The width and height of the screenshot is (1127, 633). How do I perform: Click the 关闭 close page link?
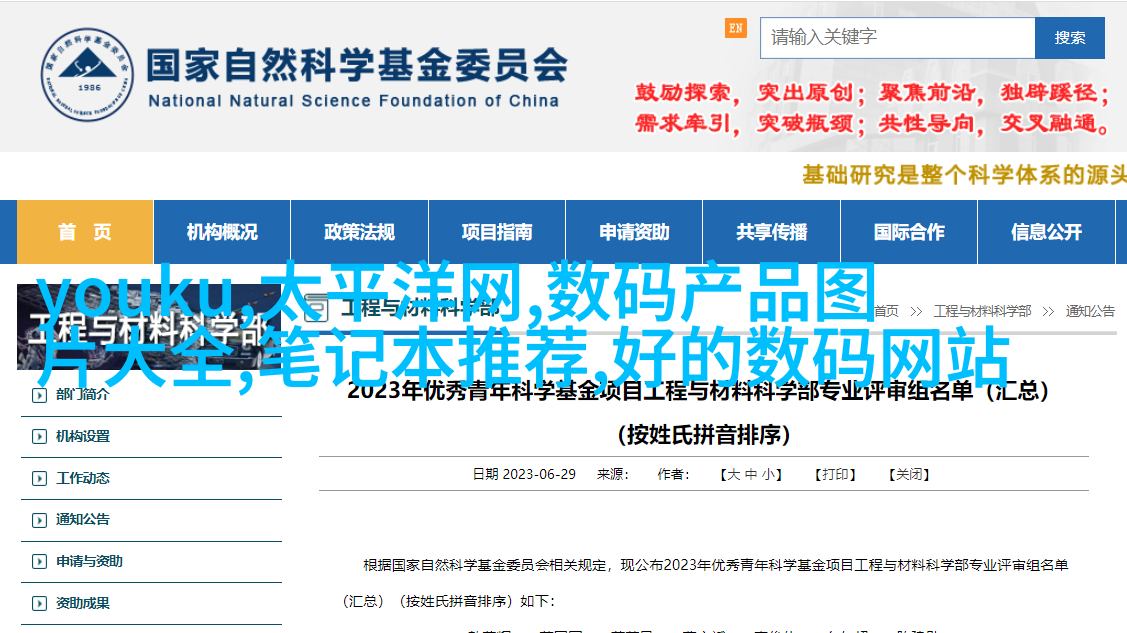click(x=909, y=474)
